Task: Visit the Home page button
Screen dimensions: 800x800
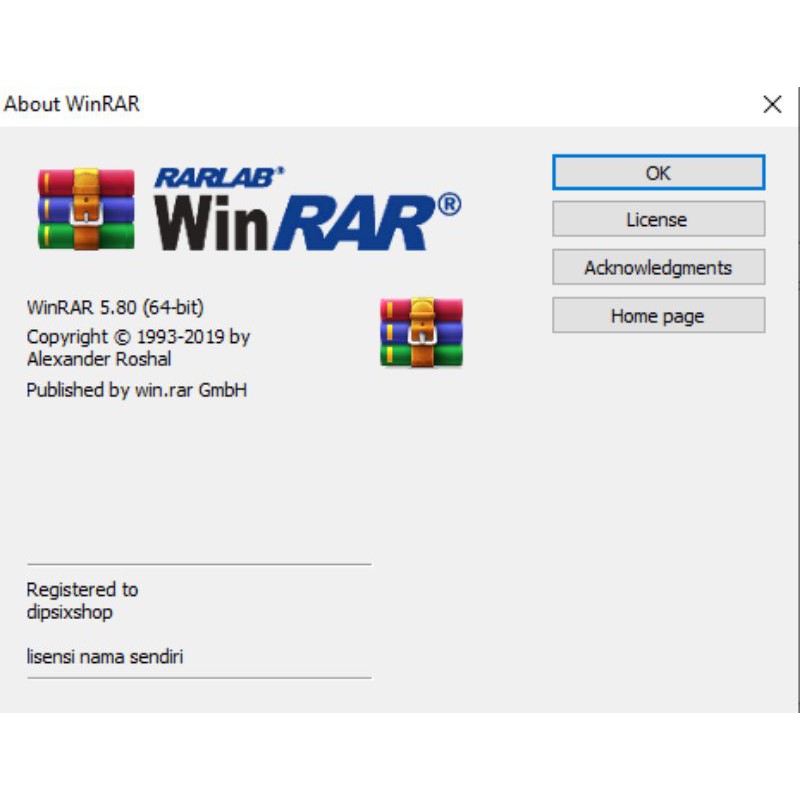Action: 658,315
